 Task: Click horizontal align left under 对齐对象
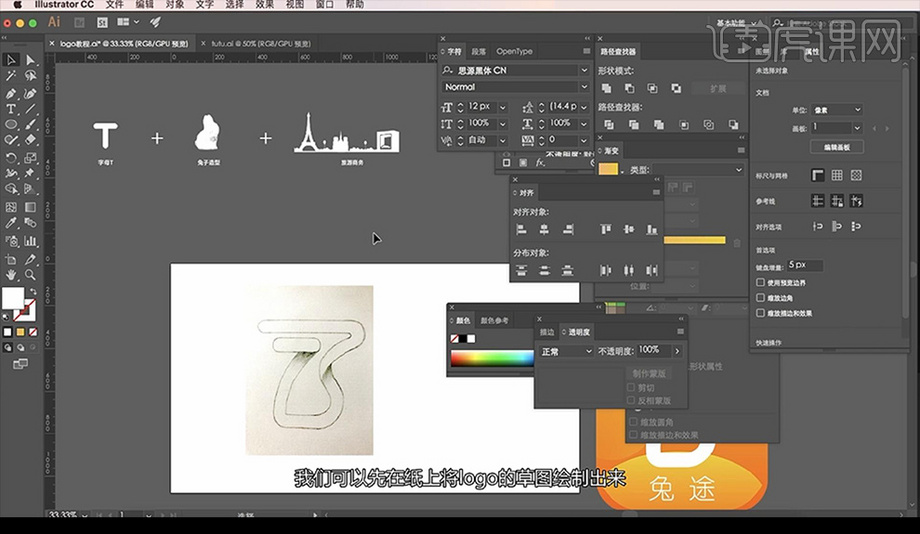click(520, 229)
